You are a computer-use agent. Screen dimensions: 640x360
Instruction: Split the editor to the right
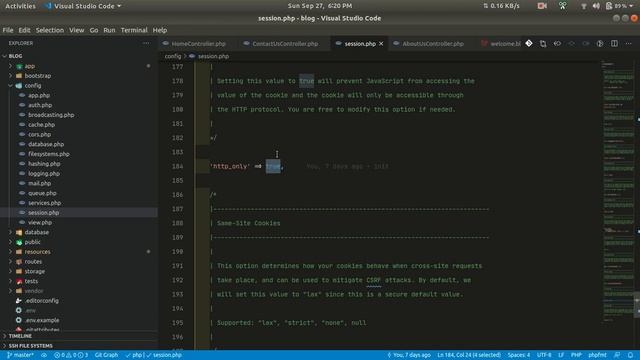point(614,43)
